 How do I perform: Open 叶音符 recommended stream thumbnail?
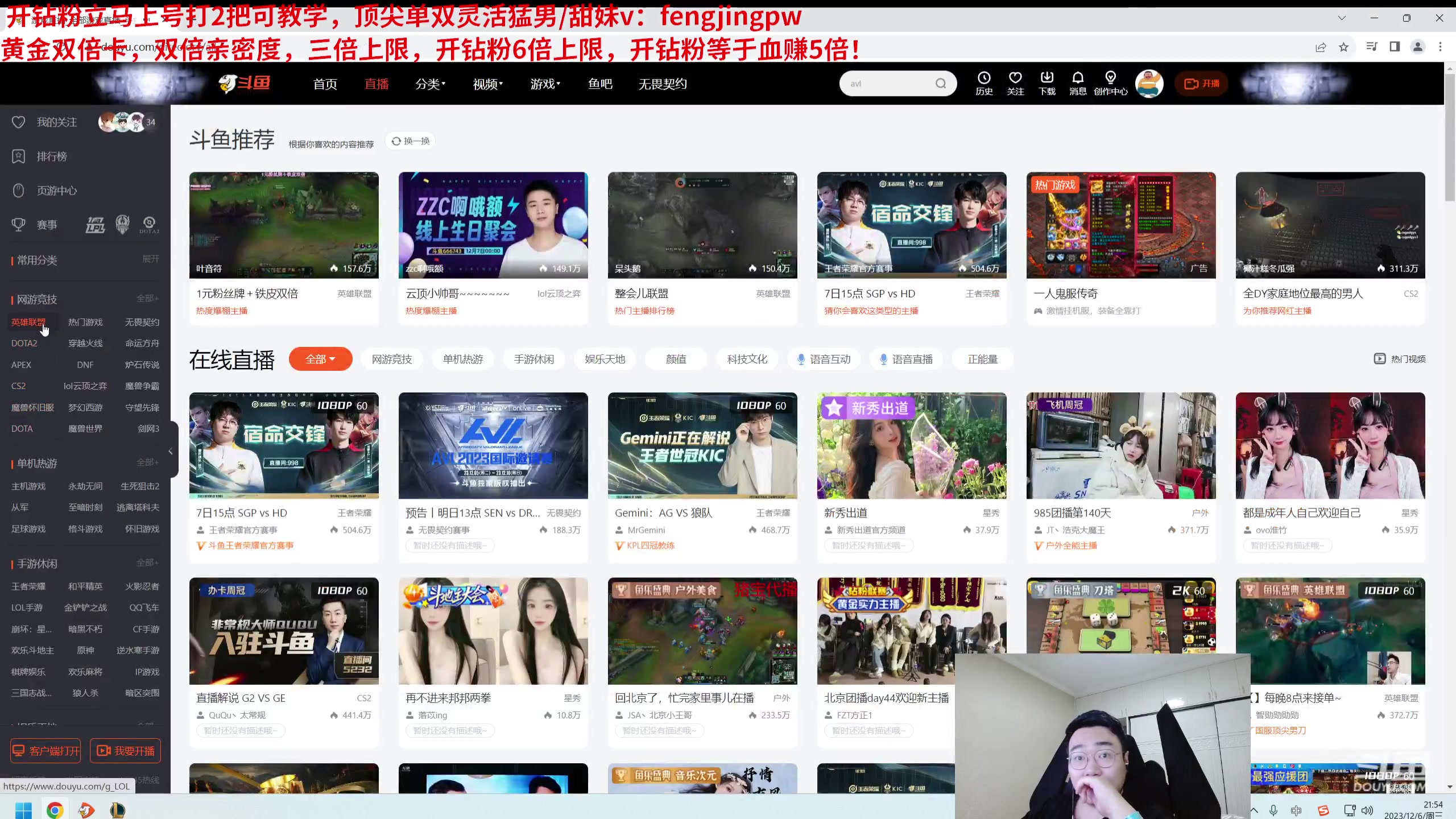284,225
